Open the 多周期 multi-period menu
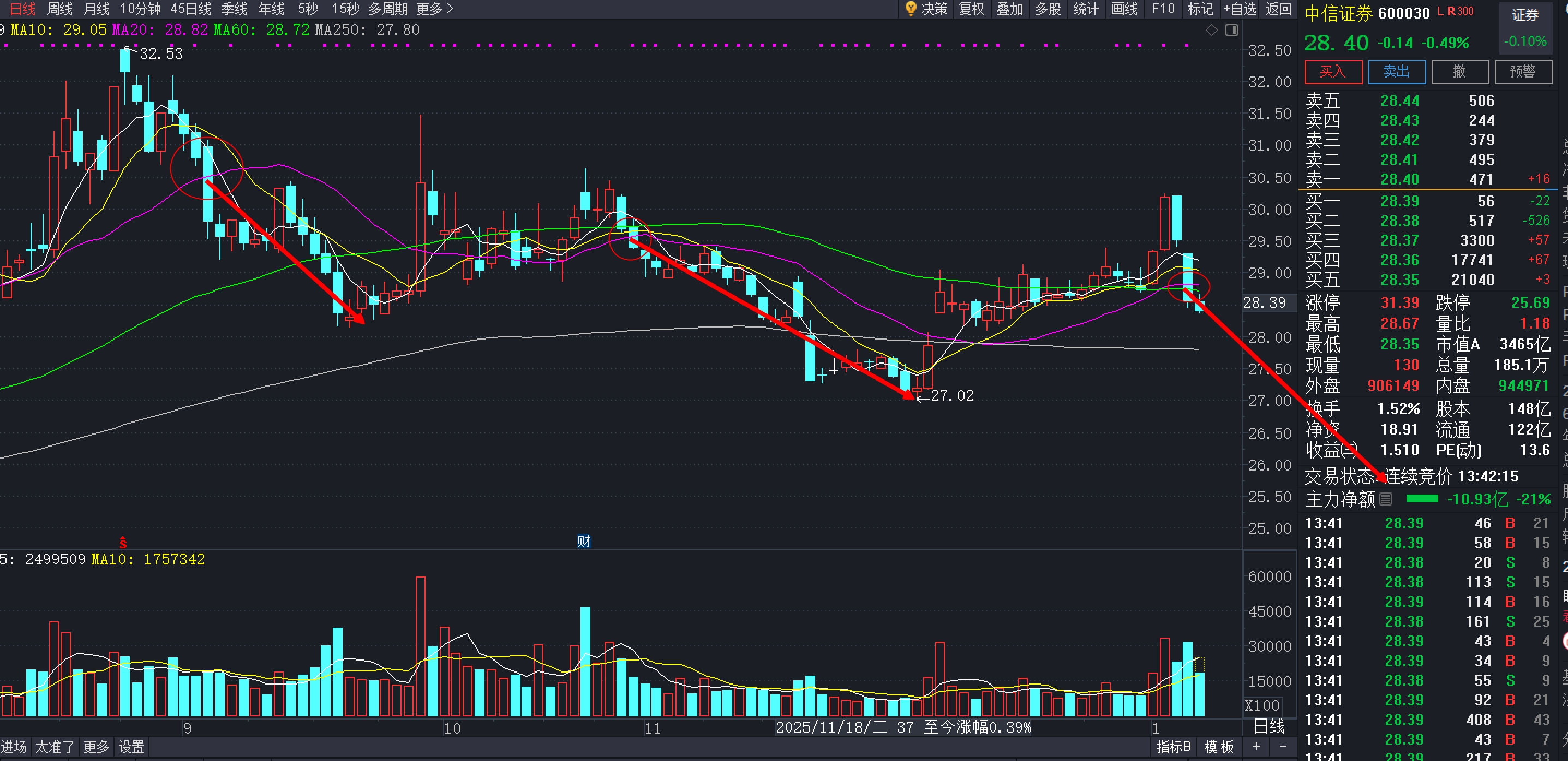The height and width of the screenshot is (761, 1568). click(387, 9)
